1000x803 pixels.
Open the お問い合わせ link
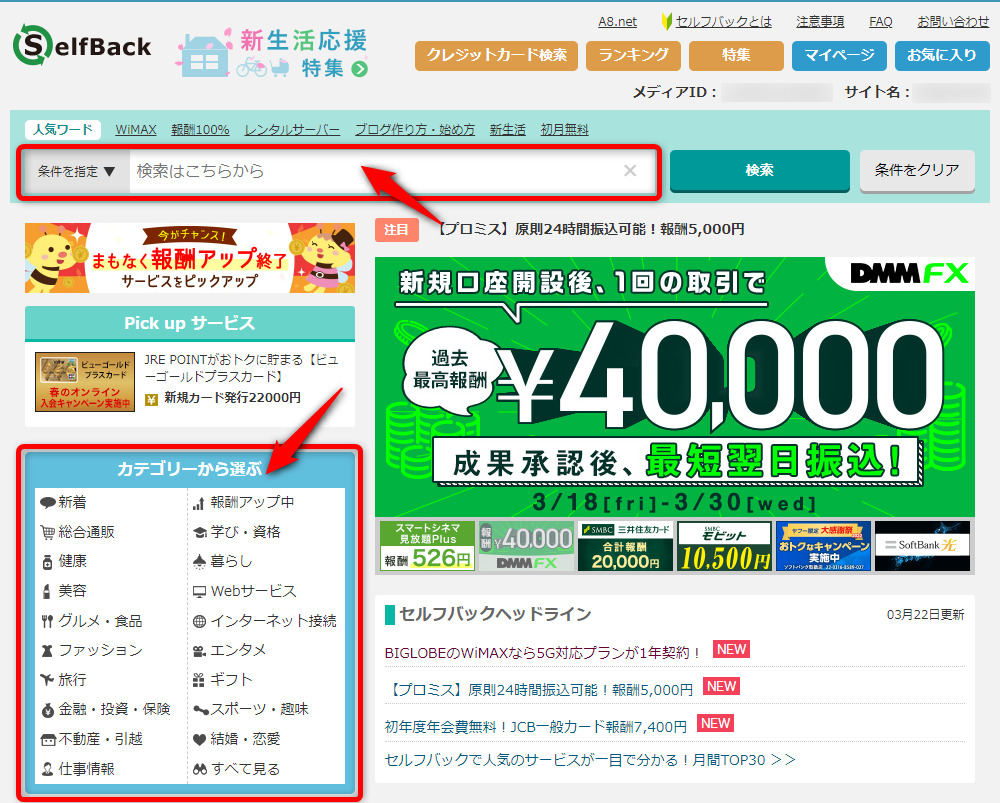953,22
